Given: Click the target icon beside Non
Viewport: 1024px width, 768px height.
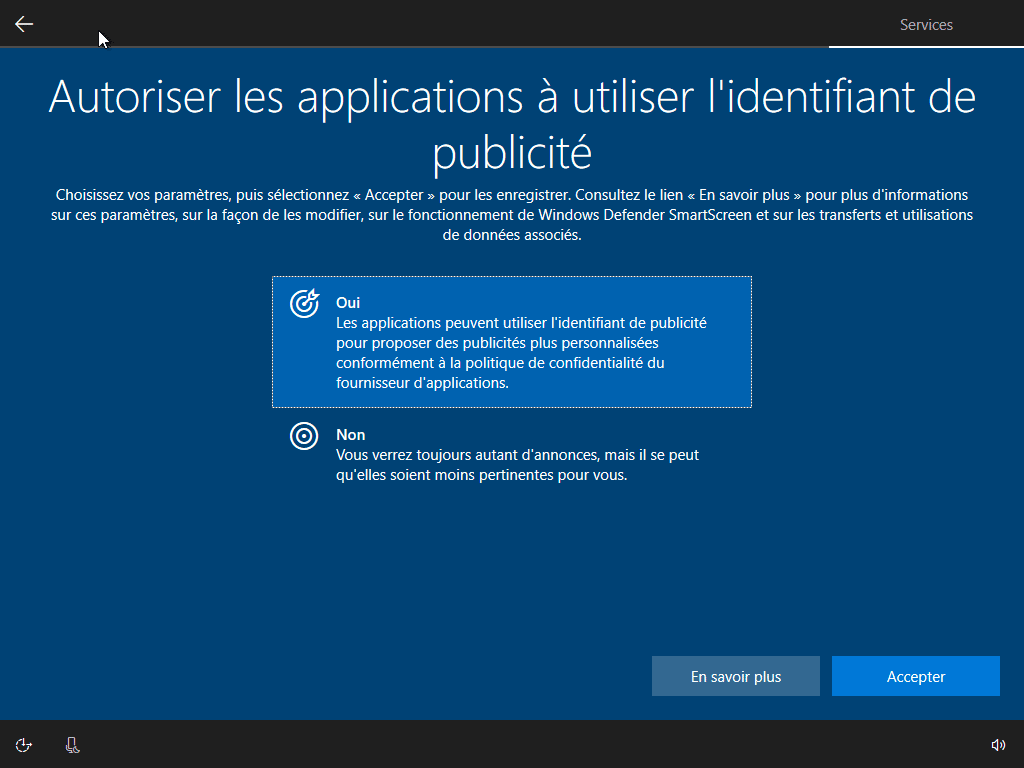Looking at the screenshot, I should pyautogui.click(x=304, y=436).
